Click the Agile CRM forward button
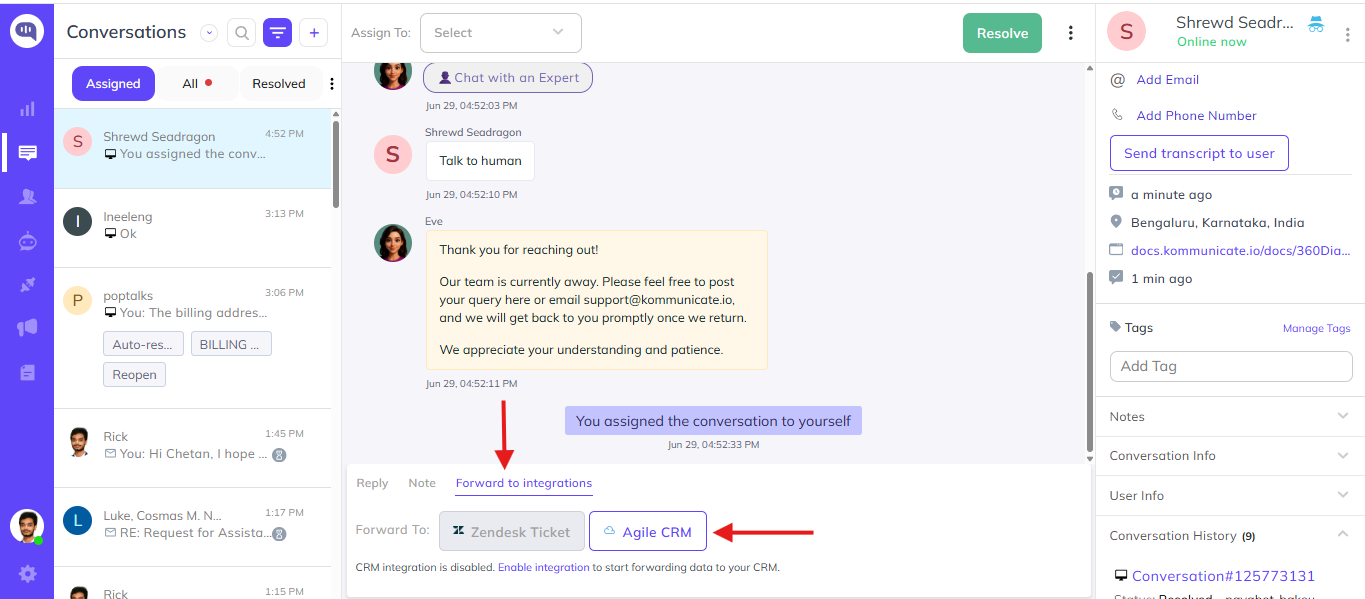Viewport: 1365px width, 599px height. (648, 532)
